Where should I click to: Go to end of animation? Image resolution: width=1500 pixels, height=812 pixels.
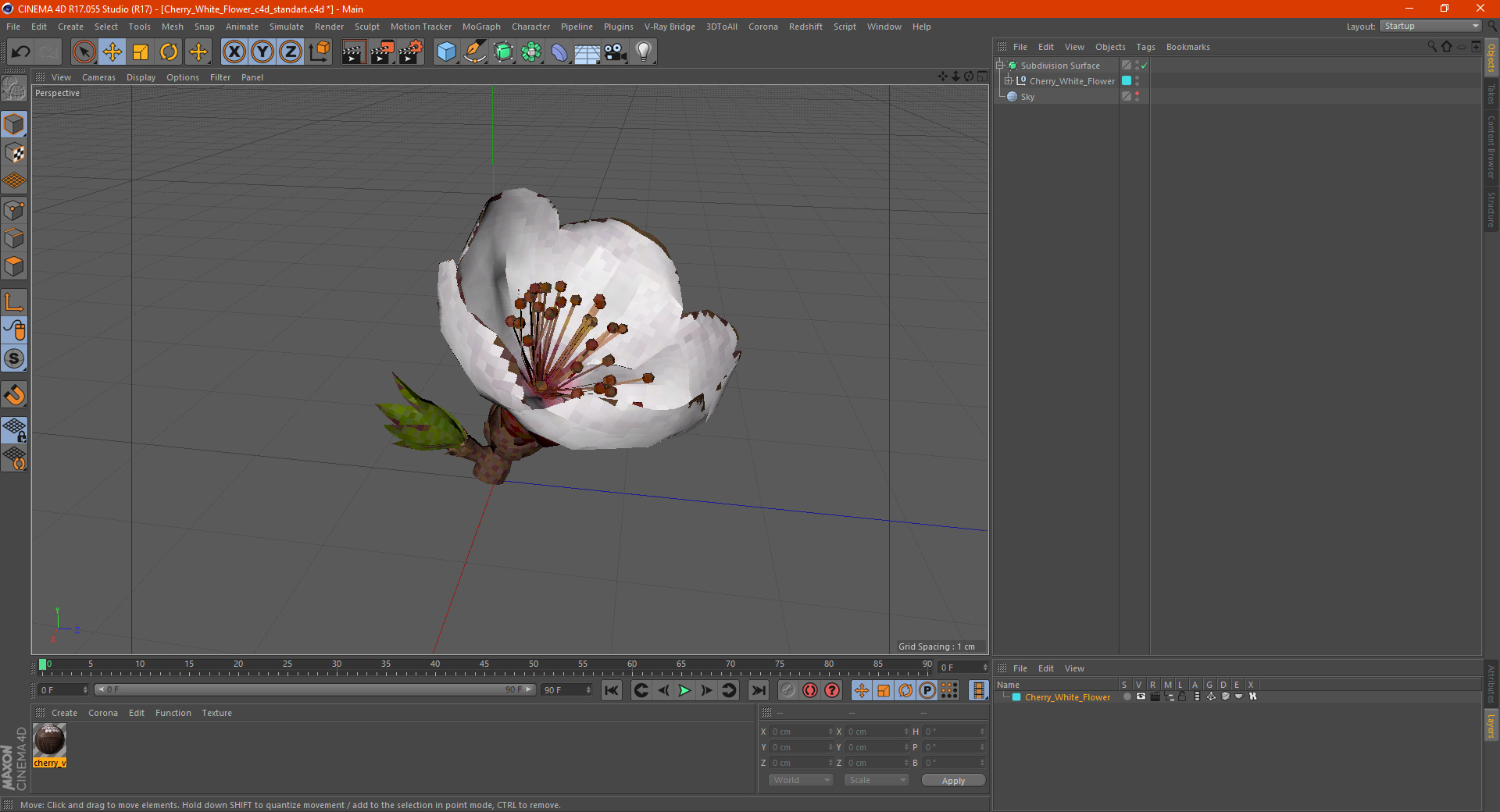758,690
